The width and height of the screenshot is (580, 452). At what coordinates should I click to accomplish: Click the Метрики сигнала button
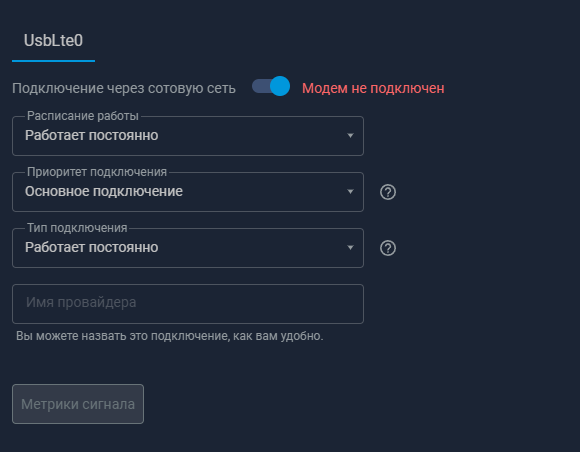coord(78,404)
